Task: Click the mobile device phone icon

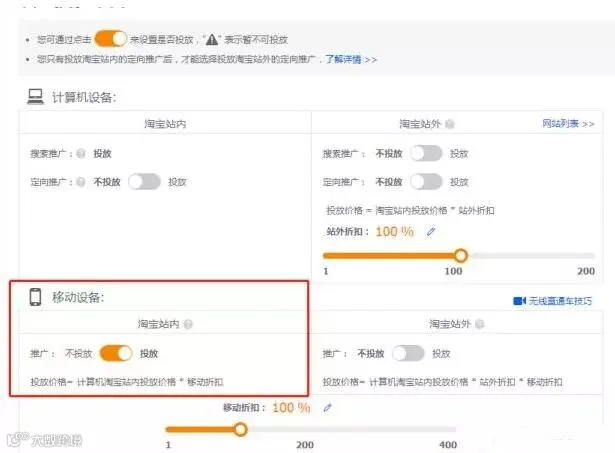Action: point(35,297)
